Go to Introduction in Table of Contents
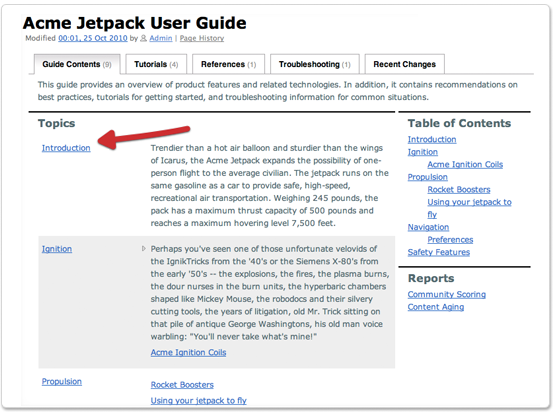The width and height of the screenshot is (560, 417). point(432,140)
